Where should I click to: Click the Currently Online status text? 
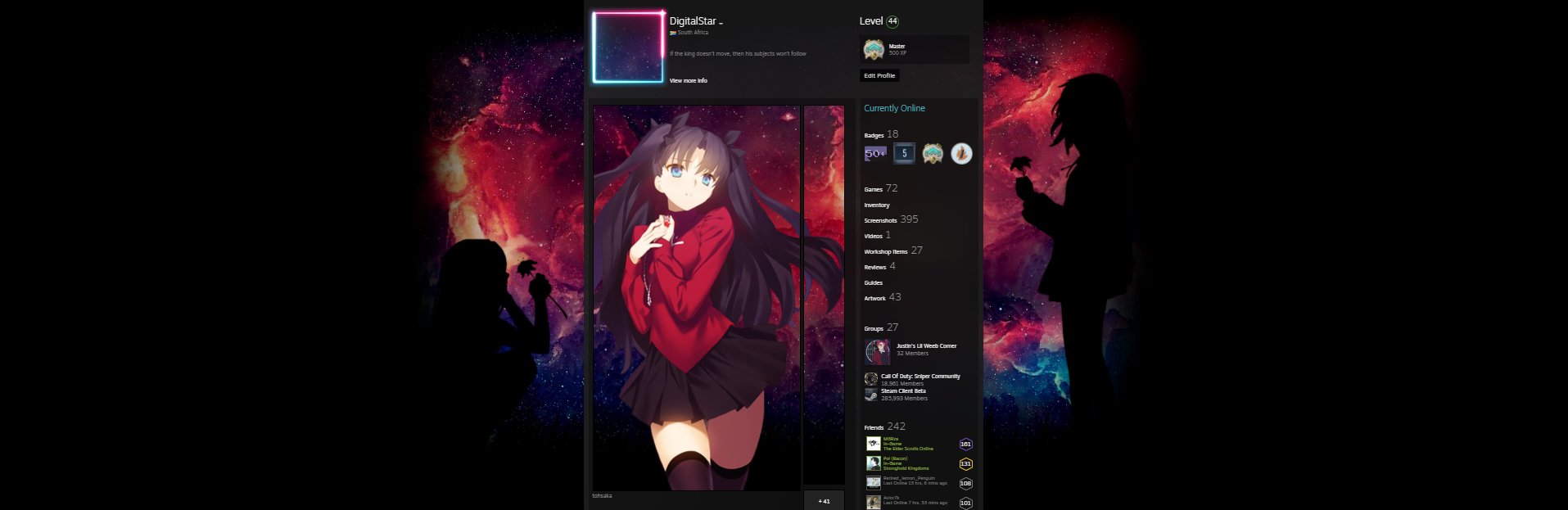click(x=894, y=108)
